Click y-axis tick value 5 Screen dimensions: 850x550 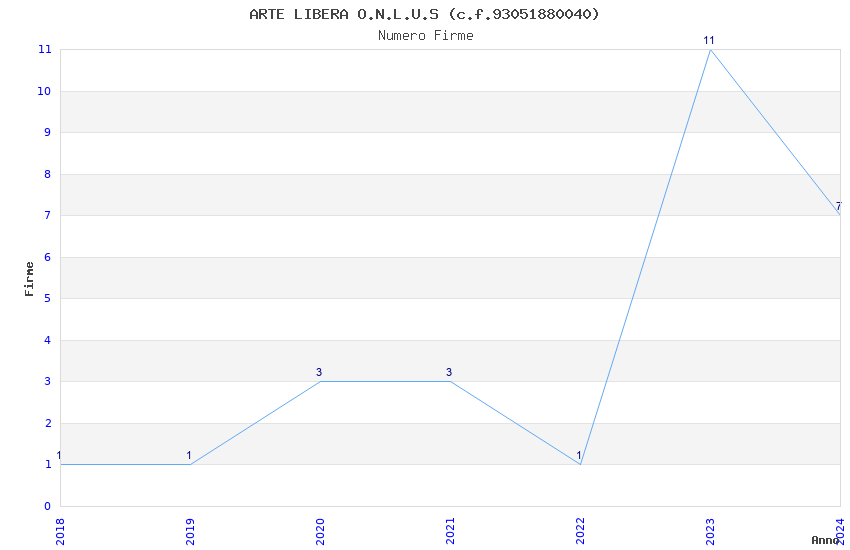48,298
